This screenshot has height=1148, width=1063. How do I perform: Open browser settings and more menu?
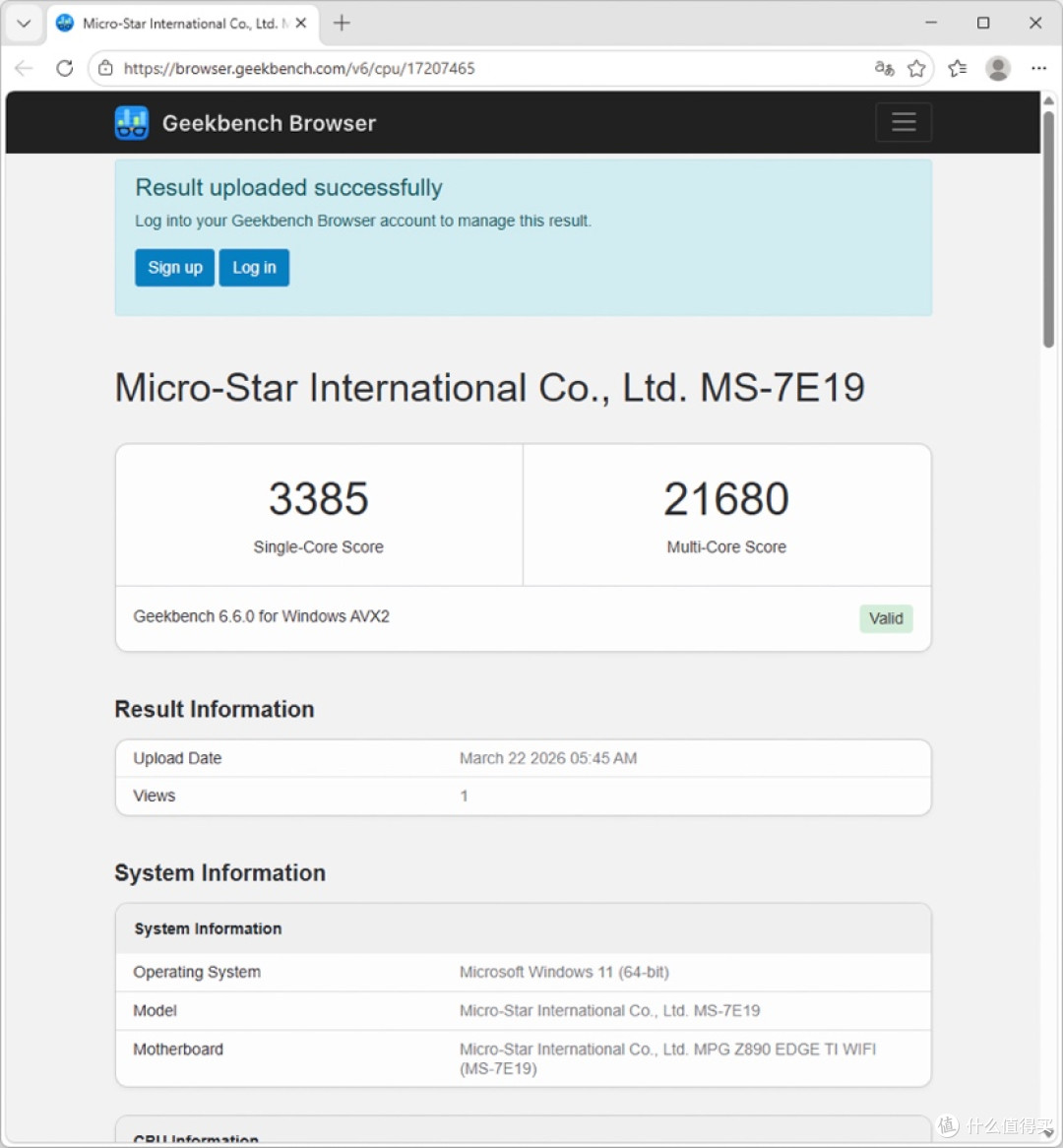[1038, 68]
